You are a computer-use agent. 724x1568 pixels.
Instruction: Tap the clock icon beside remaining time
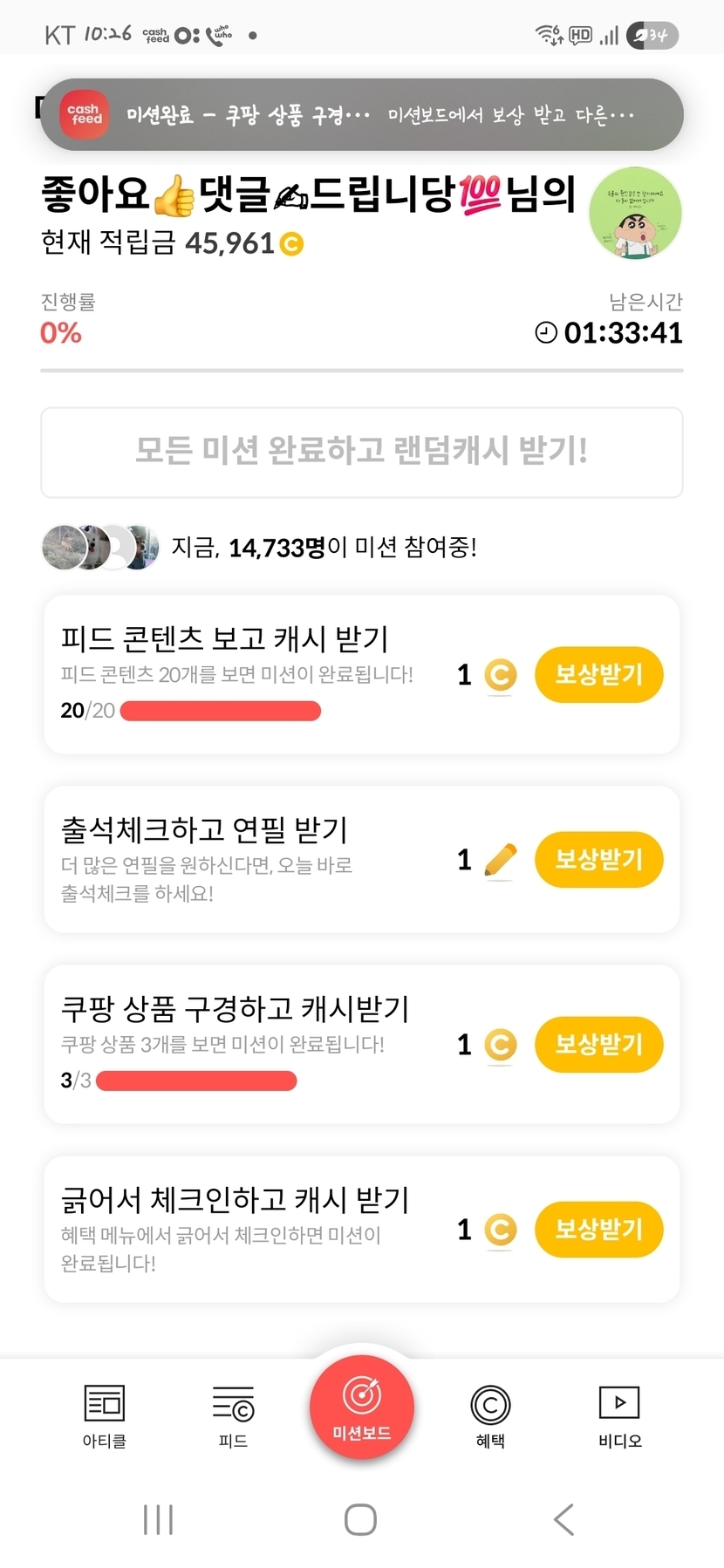546,332
